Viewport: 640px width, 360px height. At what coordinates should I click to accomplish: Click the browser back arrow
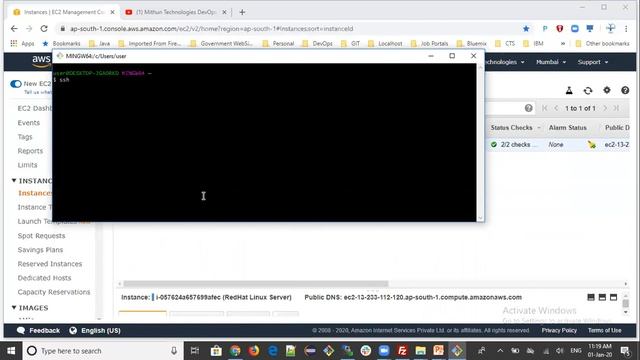[x=14, y=29]
